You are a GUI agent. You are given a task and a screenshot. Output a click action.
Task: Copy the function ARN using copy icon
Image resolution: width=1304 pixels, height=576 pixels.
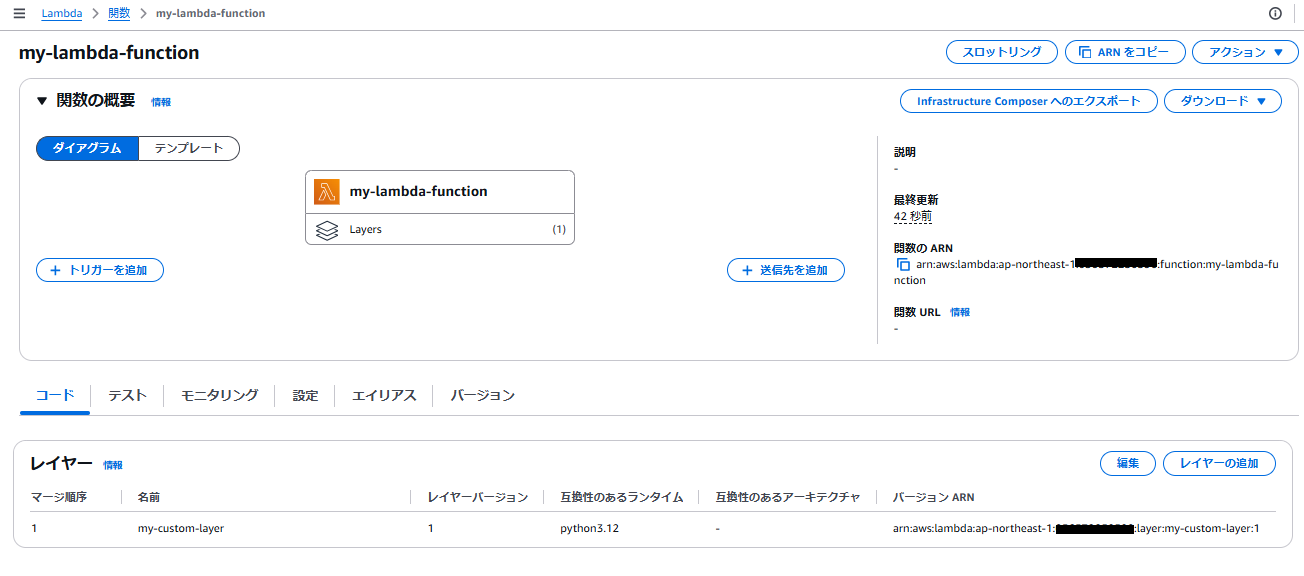point(903,265)
